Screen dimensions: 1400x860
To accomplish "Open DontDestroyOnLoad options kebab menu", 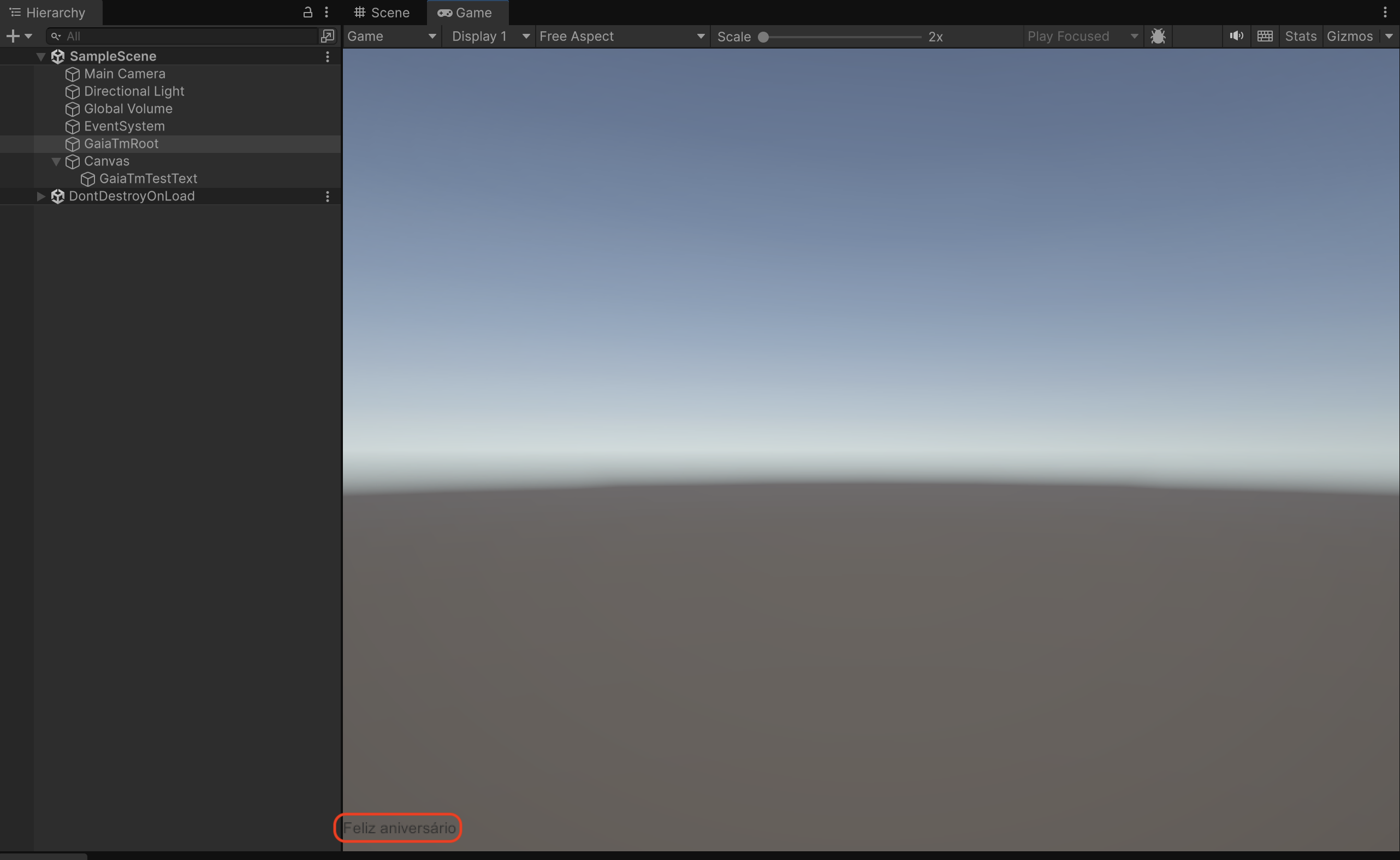I will pyautogui.click(x=328, y=196).
